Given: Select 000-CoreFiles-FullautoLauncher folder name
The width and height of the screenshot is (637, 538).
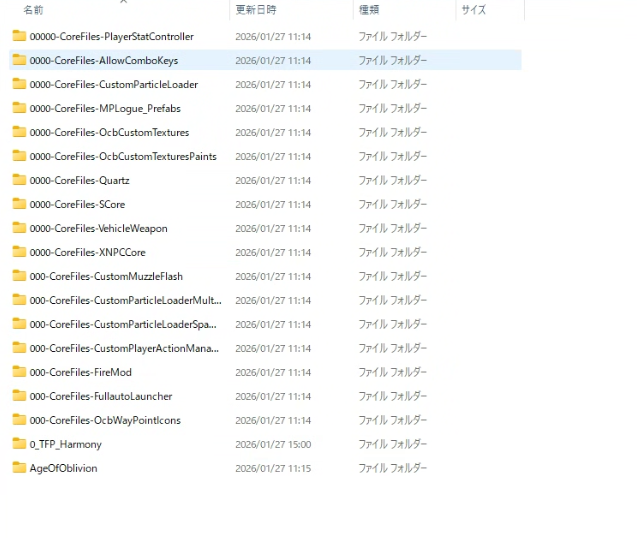Looking at the screenshot, I should (101, 396).
